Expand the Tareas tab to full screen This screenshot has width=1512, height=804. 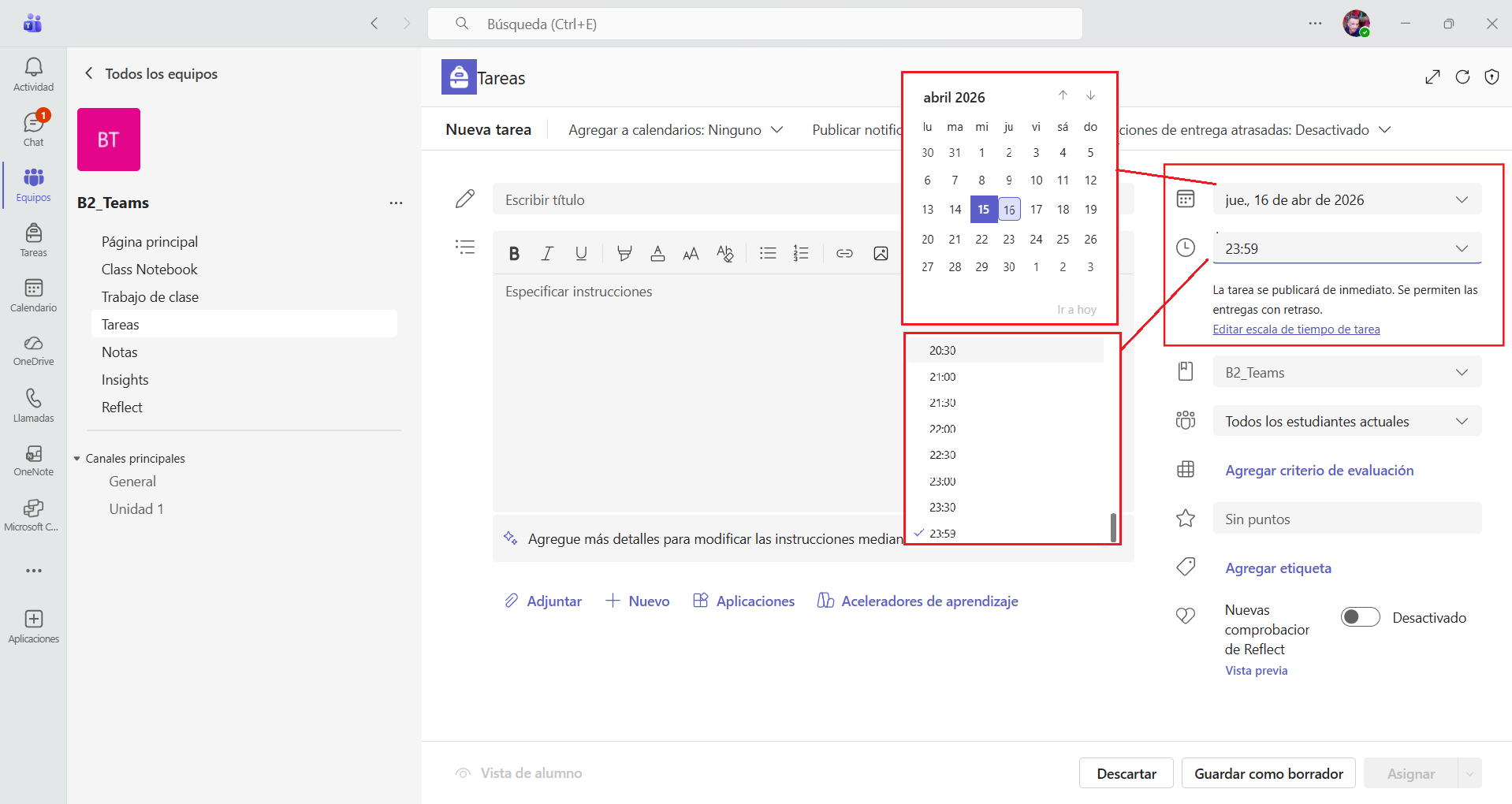1433,76
